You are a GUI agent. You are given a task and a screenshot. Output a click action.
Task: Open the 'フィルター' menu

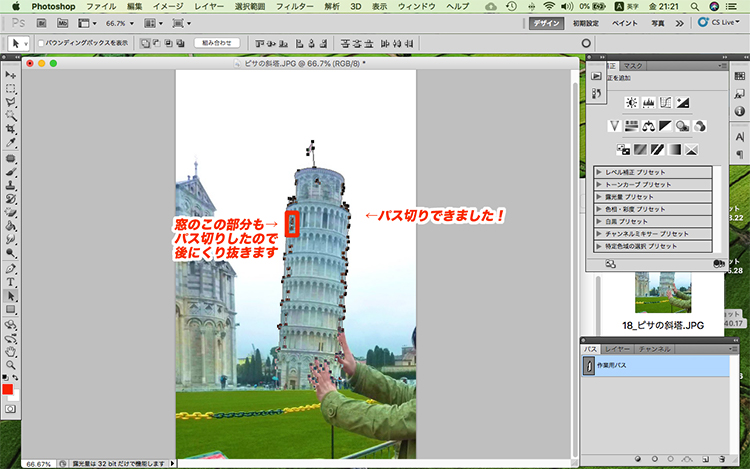tap(295, 7)
